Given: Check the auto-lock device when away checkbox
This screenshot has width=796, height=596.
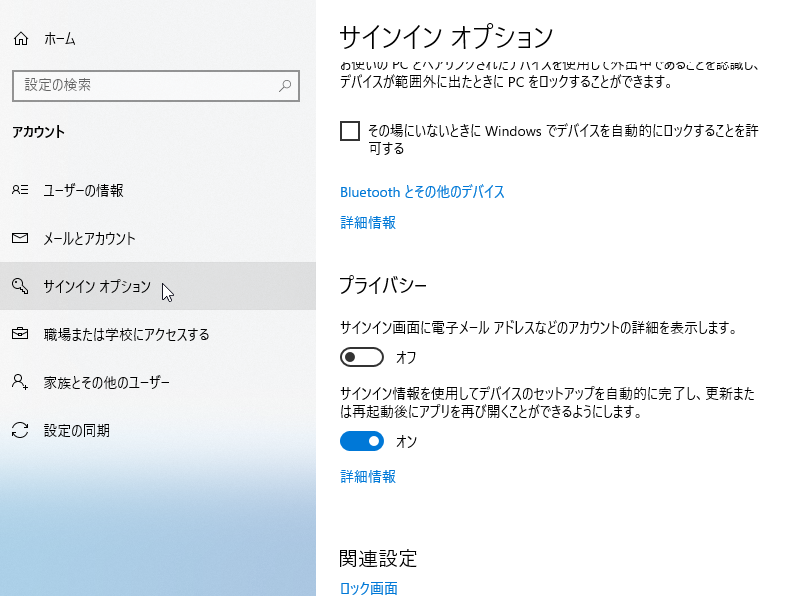Looking at the screenshot, I should click(x=350, y=131).
